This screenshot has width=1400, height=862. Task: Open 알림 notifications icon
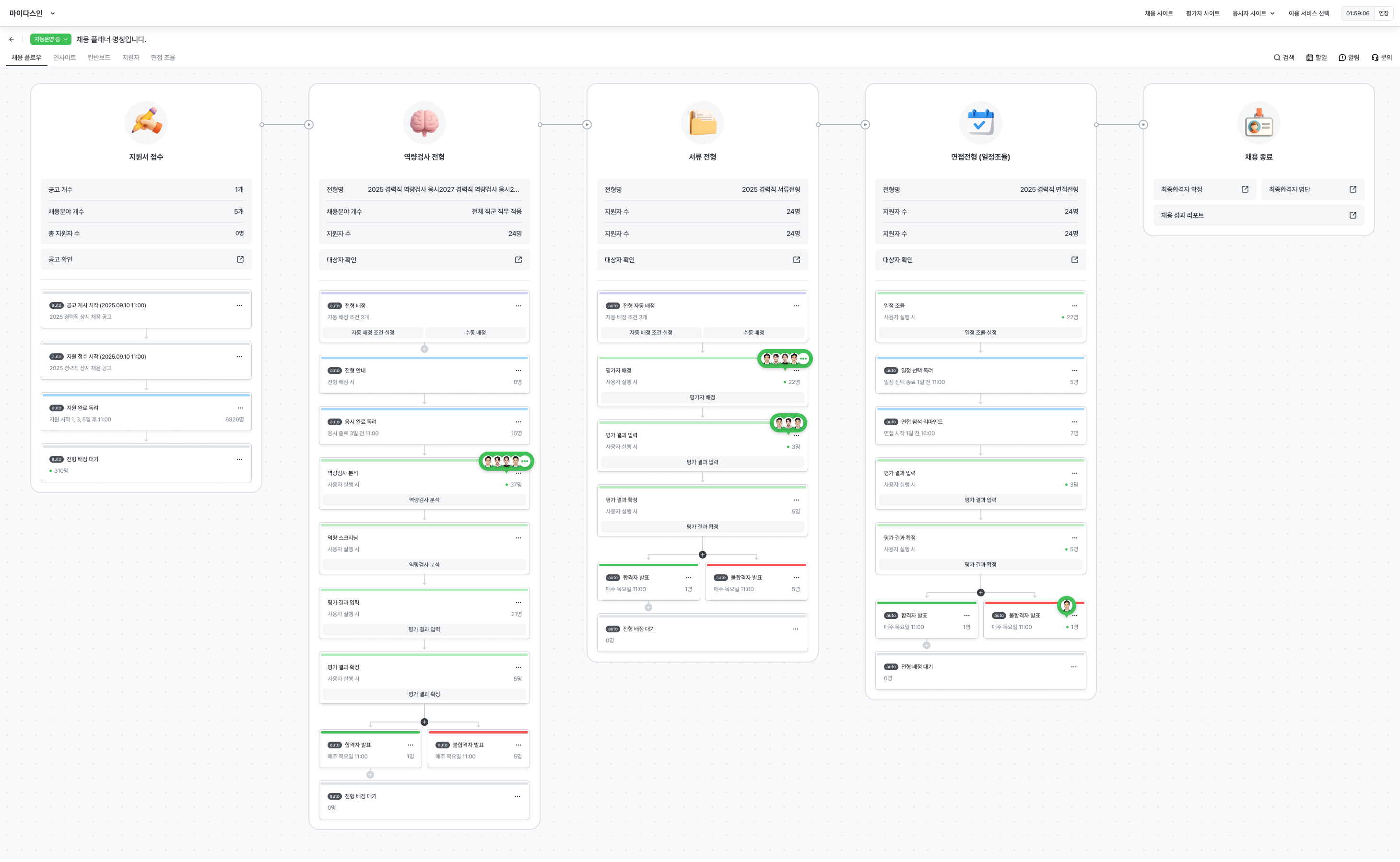pos(1342,58)
